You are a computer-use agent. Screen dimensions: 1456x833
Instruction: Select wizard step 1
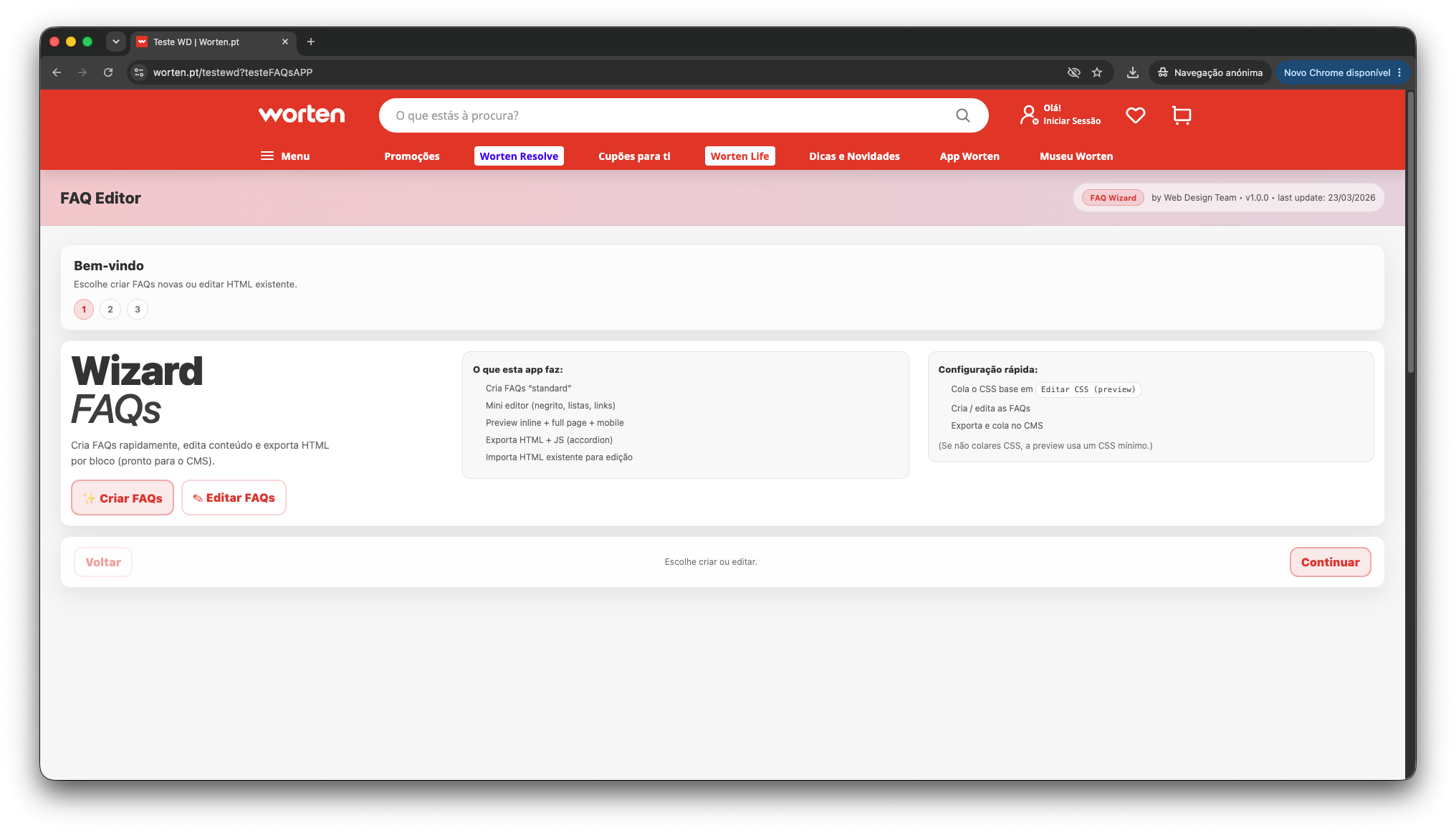pyautogui.click(x=84, y=310)
